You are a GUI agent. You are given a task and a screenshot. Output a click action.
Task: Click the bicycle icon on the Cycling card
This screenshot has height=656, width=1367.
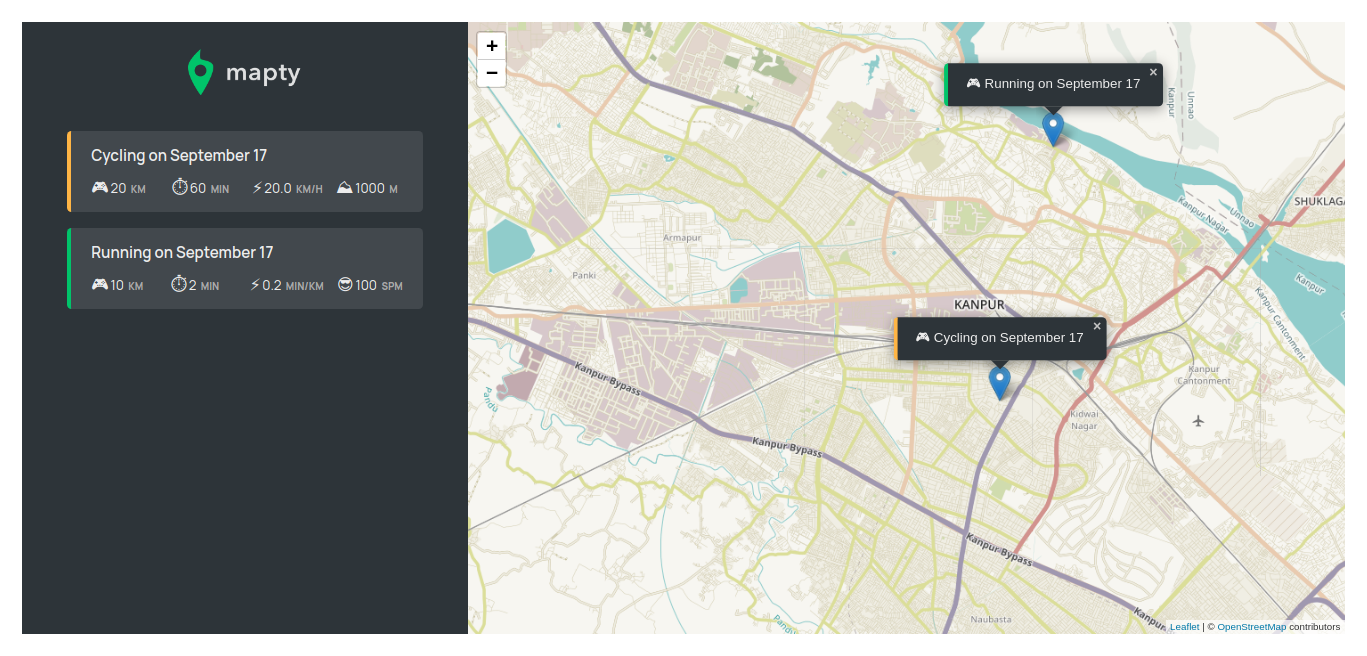99,188
